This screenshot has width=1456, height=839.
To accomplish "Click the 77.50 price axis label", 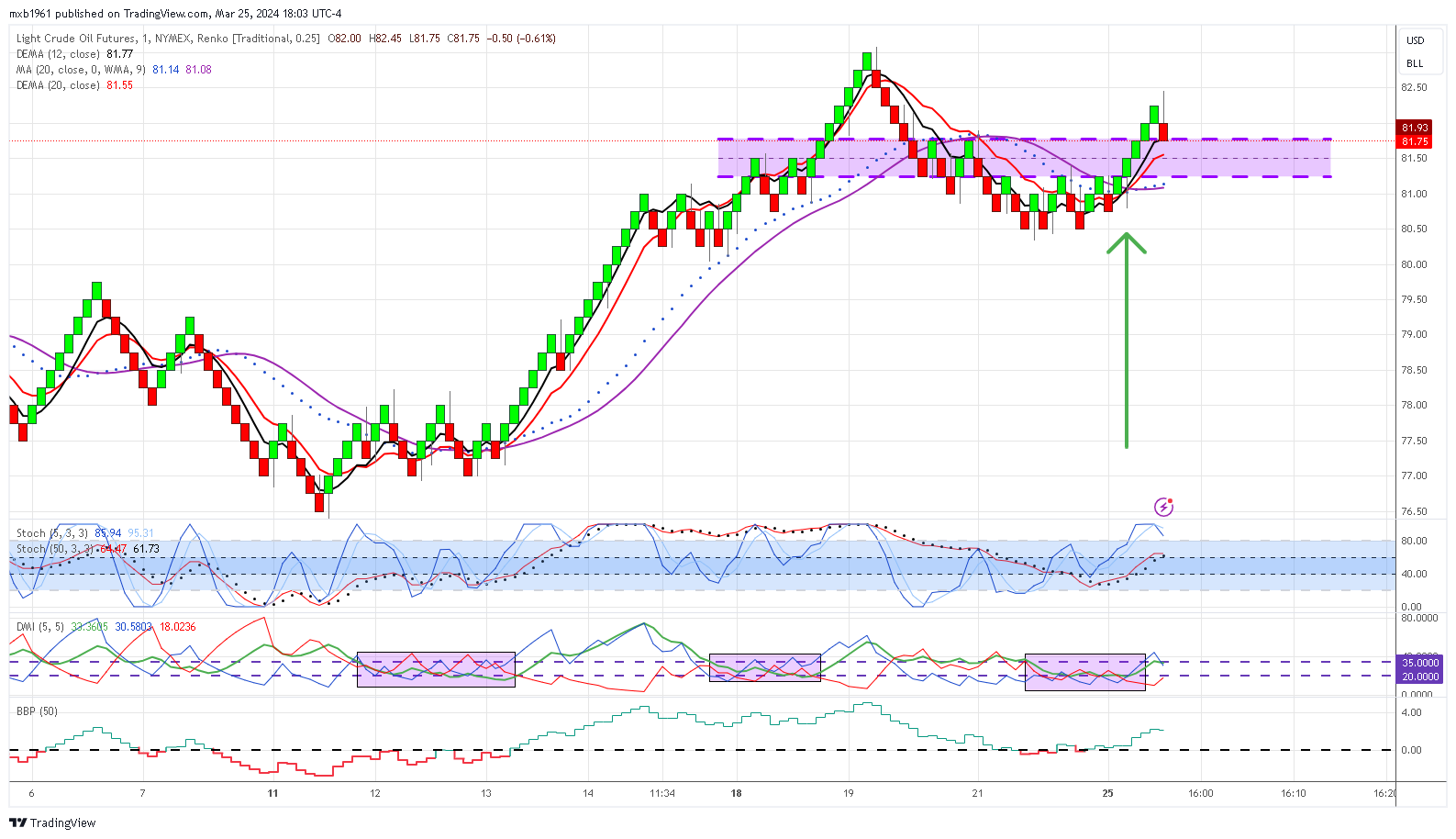I will [x=1414, y=442].
